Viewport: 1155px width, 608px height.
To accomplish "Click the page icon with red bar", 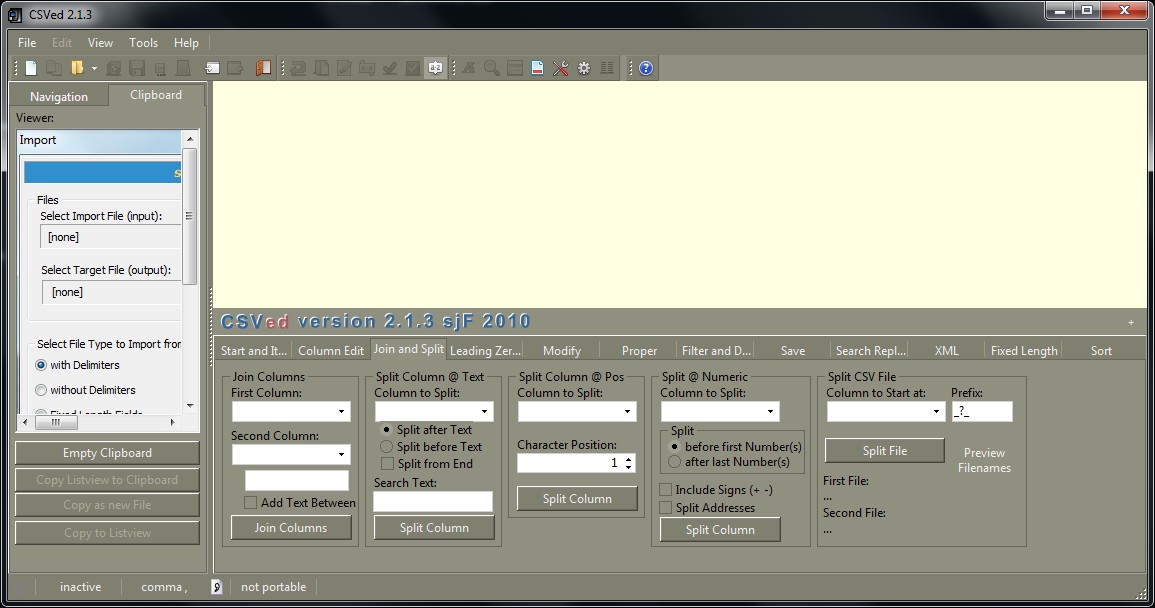I will coord(538,69).
